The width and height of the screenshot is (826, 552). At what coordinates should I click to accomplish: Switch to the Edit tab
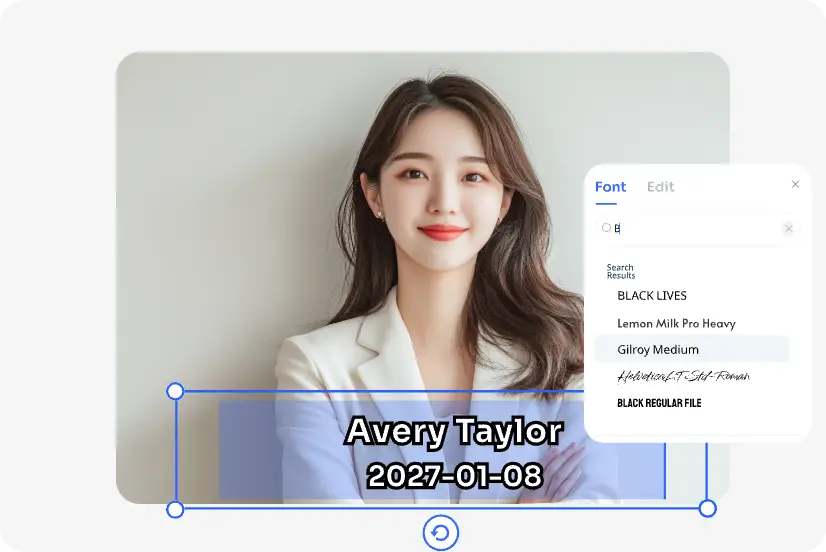point(661,187)
